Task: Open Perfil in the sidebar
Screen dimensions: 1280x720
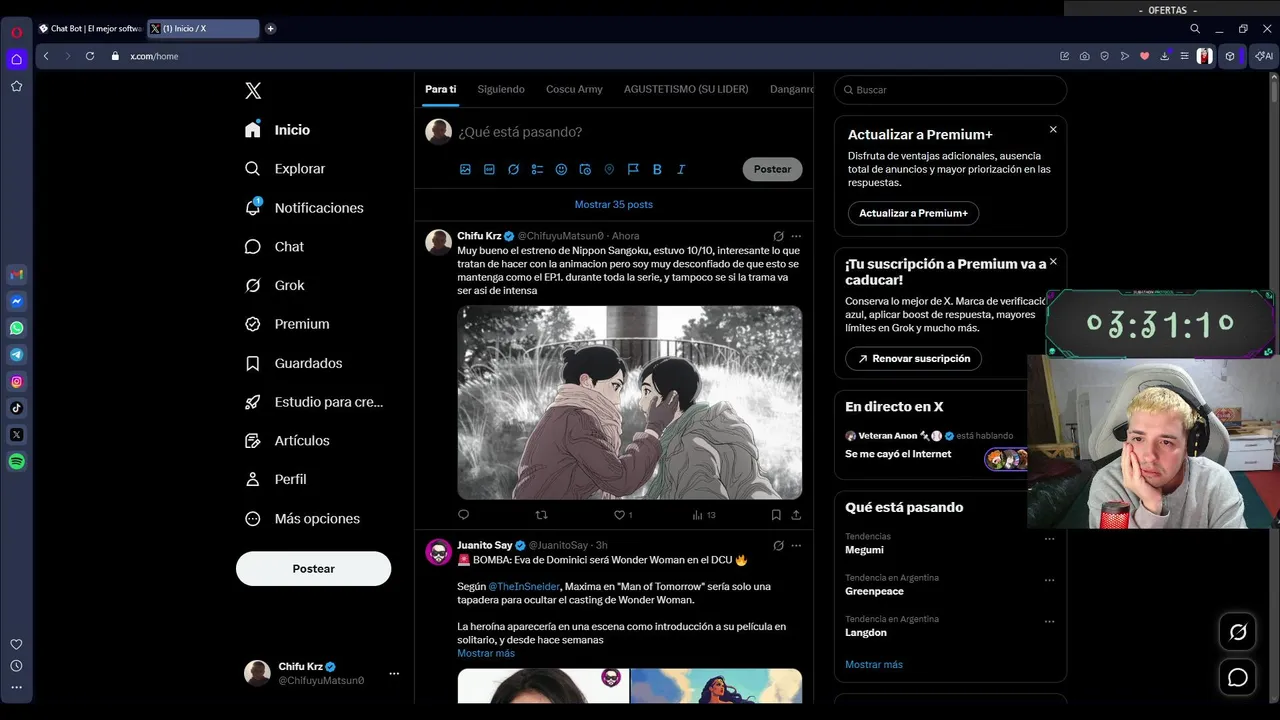Action: coord(276,479)
